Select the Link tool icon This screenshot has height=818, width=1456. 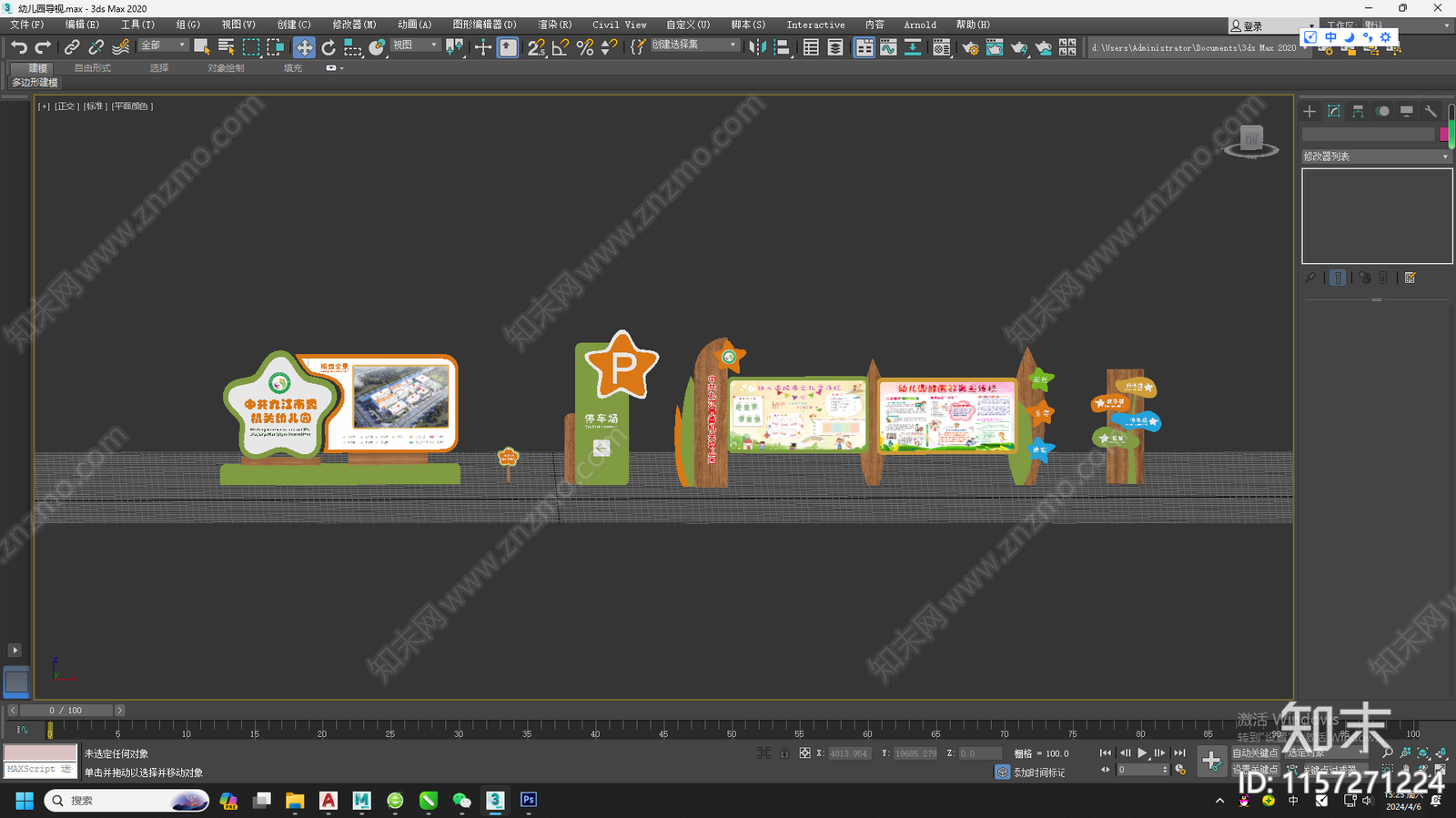[x=71, y=47]
